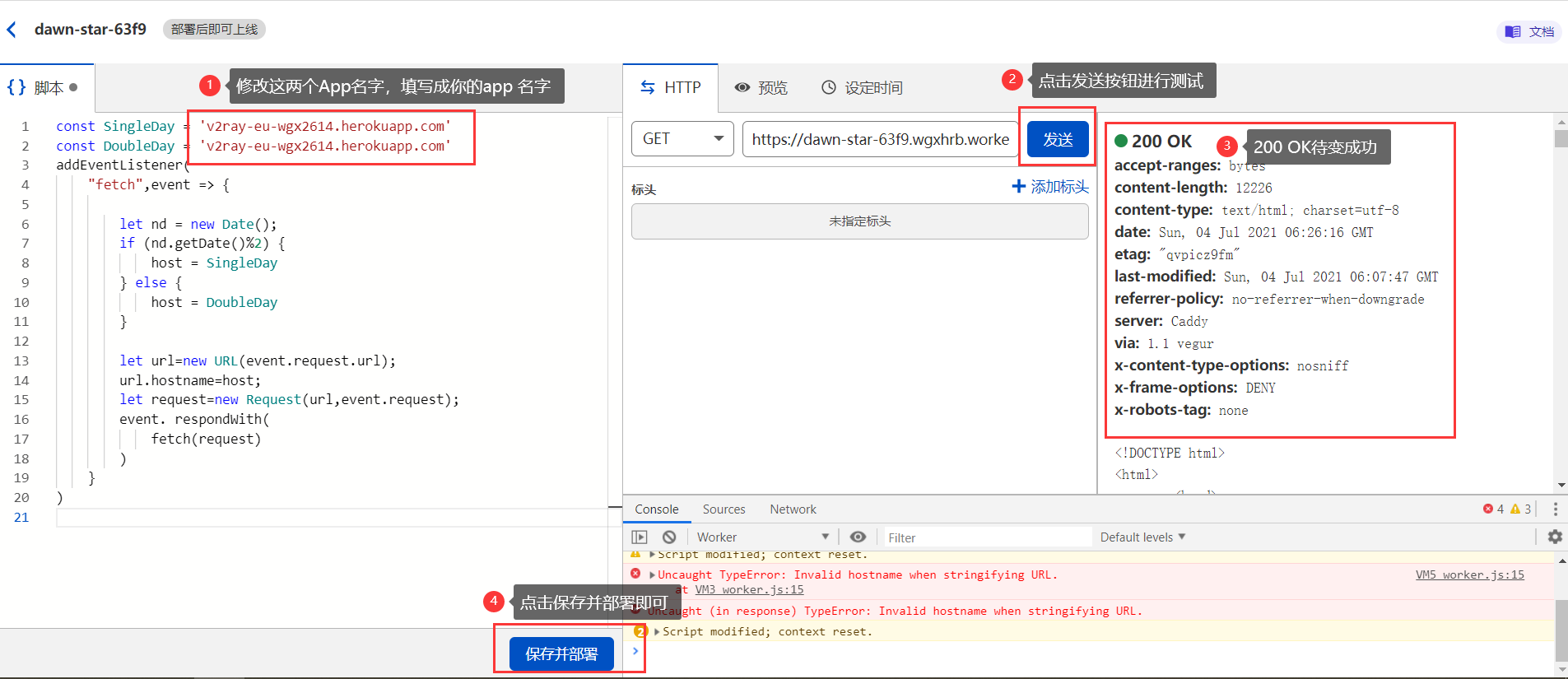
Task: Click the red error count badge
Action: click(x=1493, y=509)
